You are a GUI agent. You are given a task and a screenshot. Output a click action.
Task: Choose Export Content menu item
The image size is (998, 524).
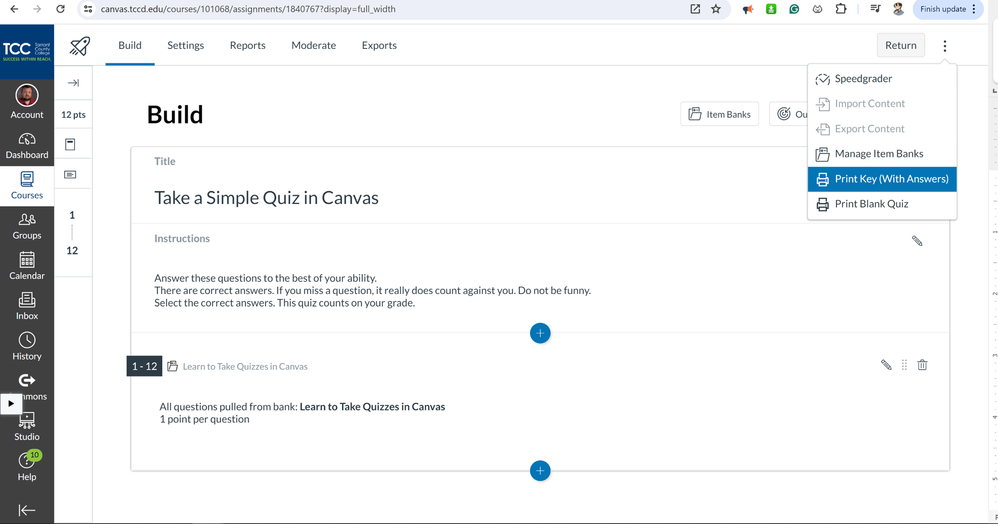(x=882, y=129)
